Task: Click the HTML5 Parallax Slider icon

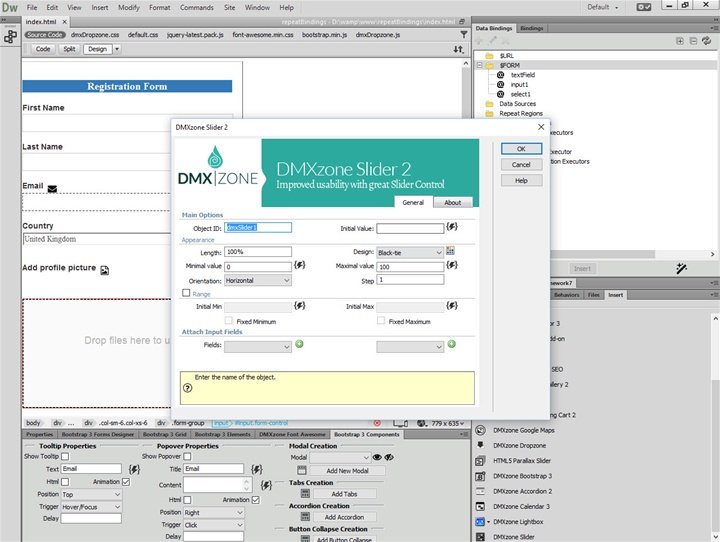Action: click(x=480, y=461)
